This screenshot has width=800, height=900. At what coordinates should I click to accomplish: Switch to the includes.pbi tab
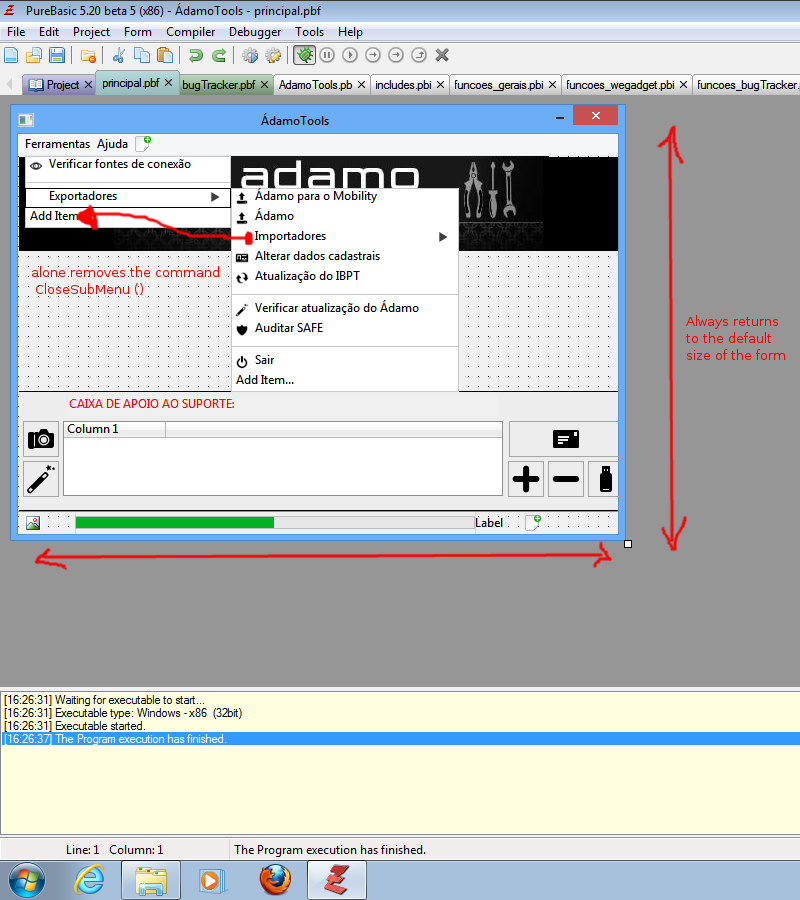(x=410, y=84)
